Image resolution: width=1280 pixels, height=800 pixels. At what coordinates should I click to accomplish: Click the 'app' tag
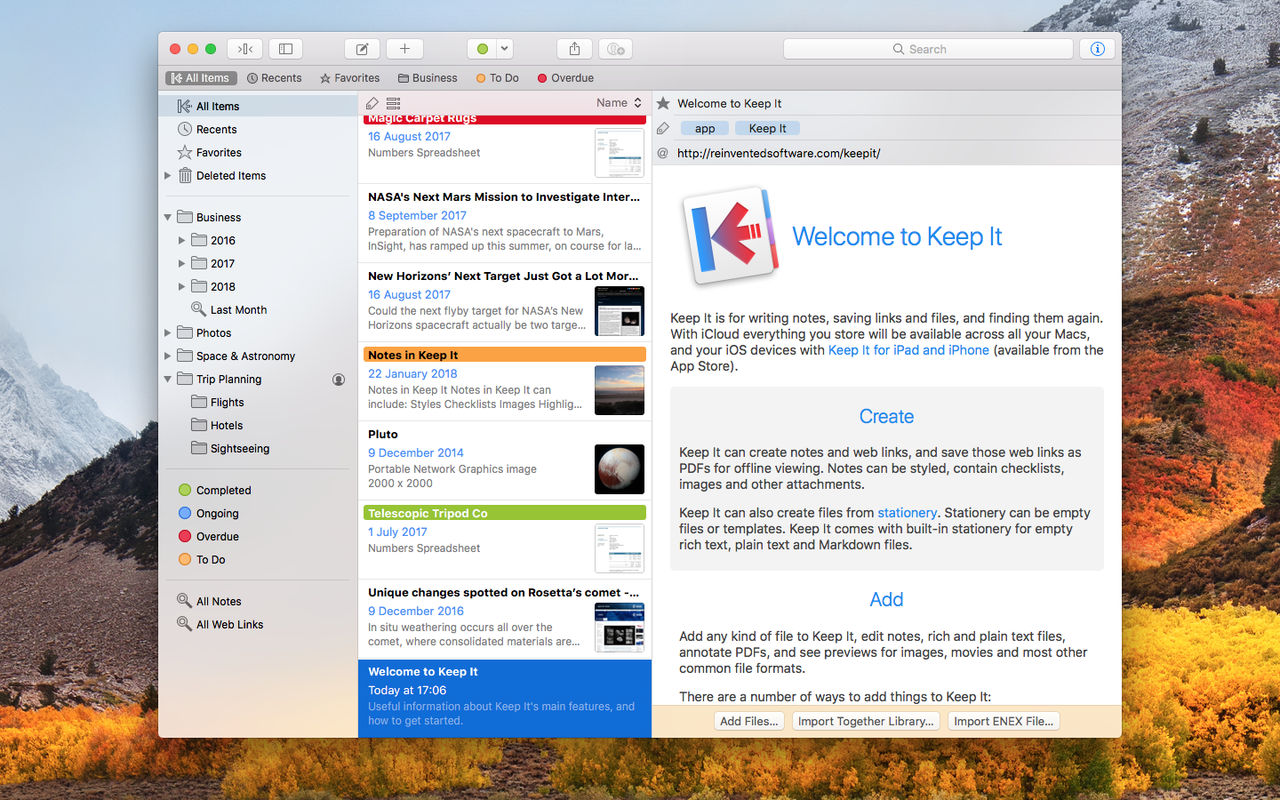(705, 128)
